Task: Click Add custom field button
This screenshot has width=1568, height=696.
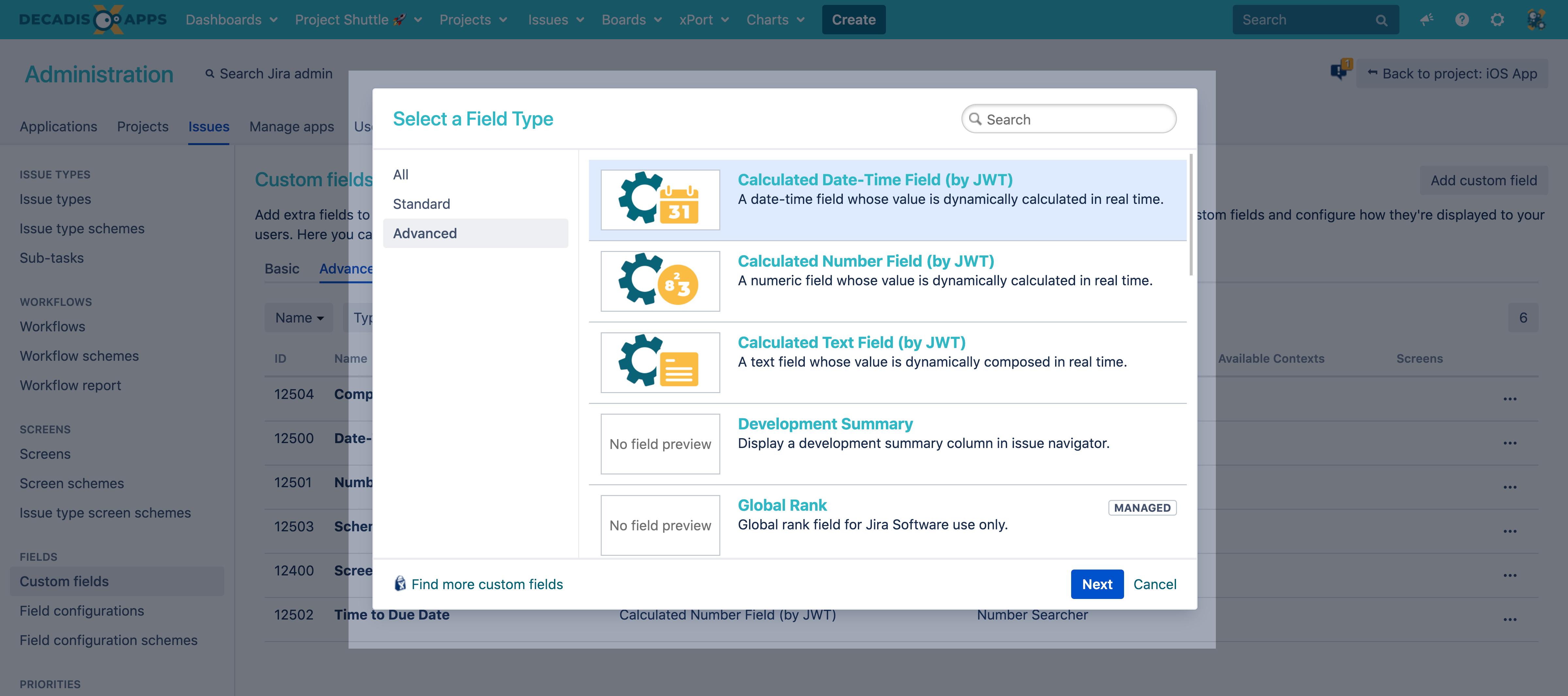Action: [x=1483, y=180]
